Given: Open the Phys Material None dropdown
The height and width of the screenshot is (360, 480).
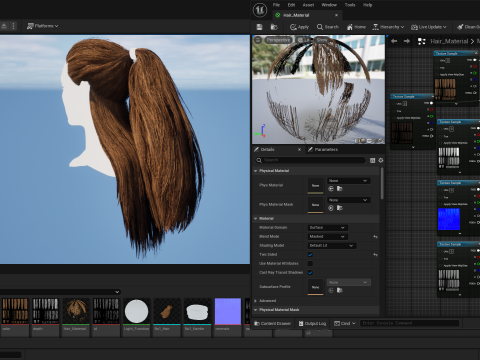Looking at the screenshot, I should click(x=348, y=181).
